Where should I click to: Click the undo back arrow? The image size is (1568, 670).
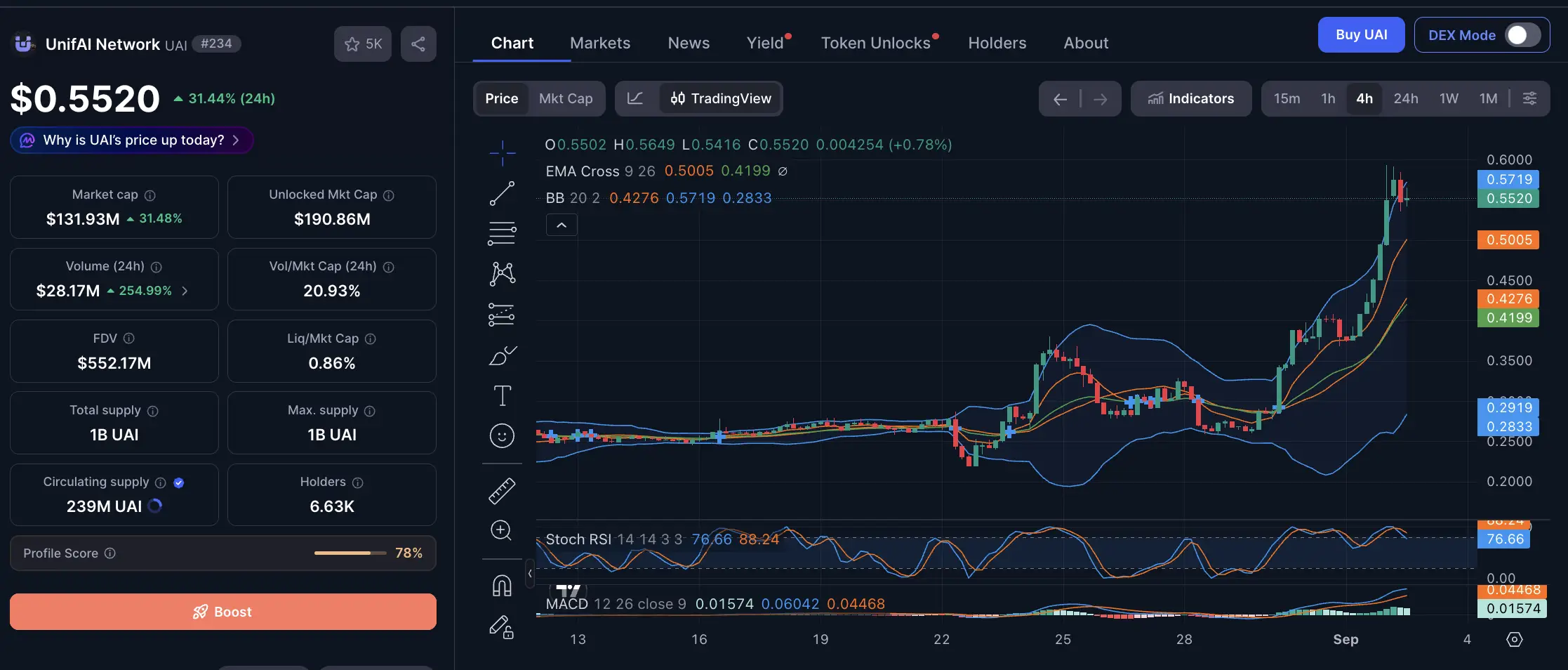click(1060, 99)
